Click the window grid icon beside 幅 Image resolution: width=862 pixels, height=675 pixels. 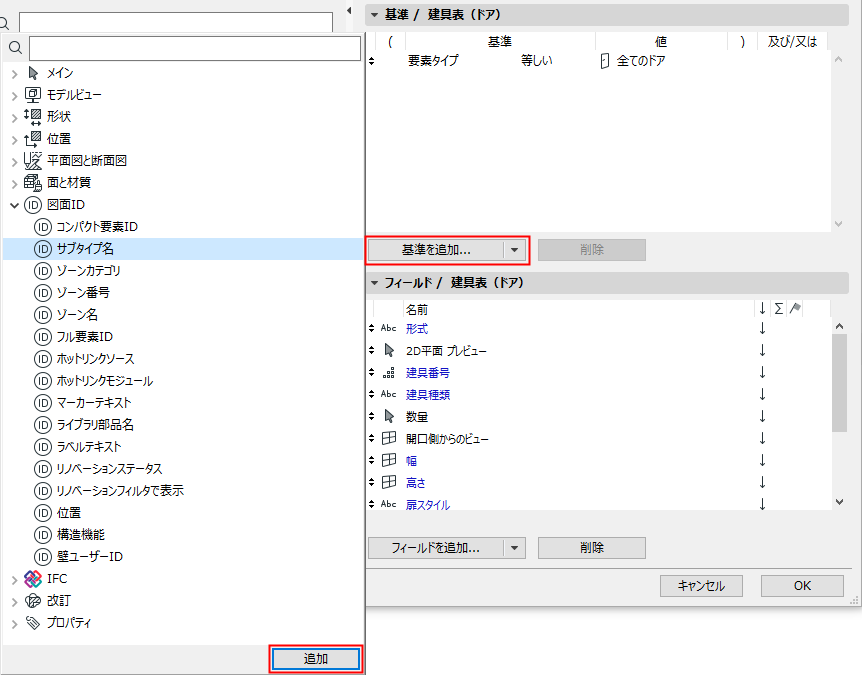389,460
